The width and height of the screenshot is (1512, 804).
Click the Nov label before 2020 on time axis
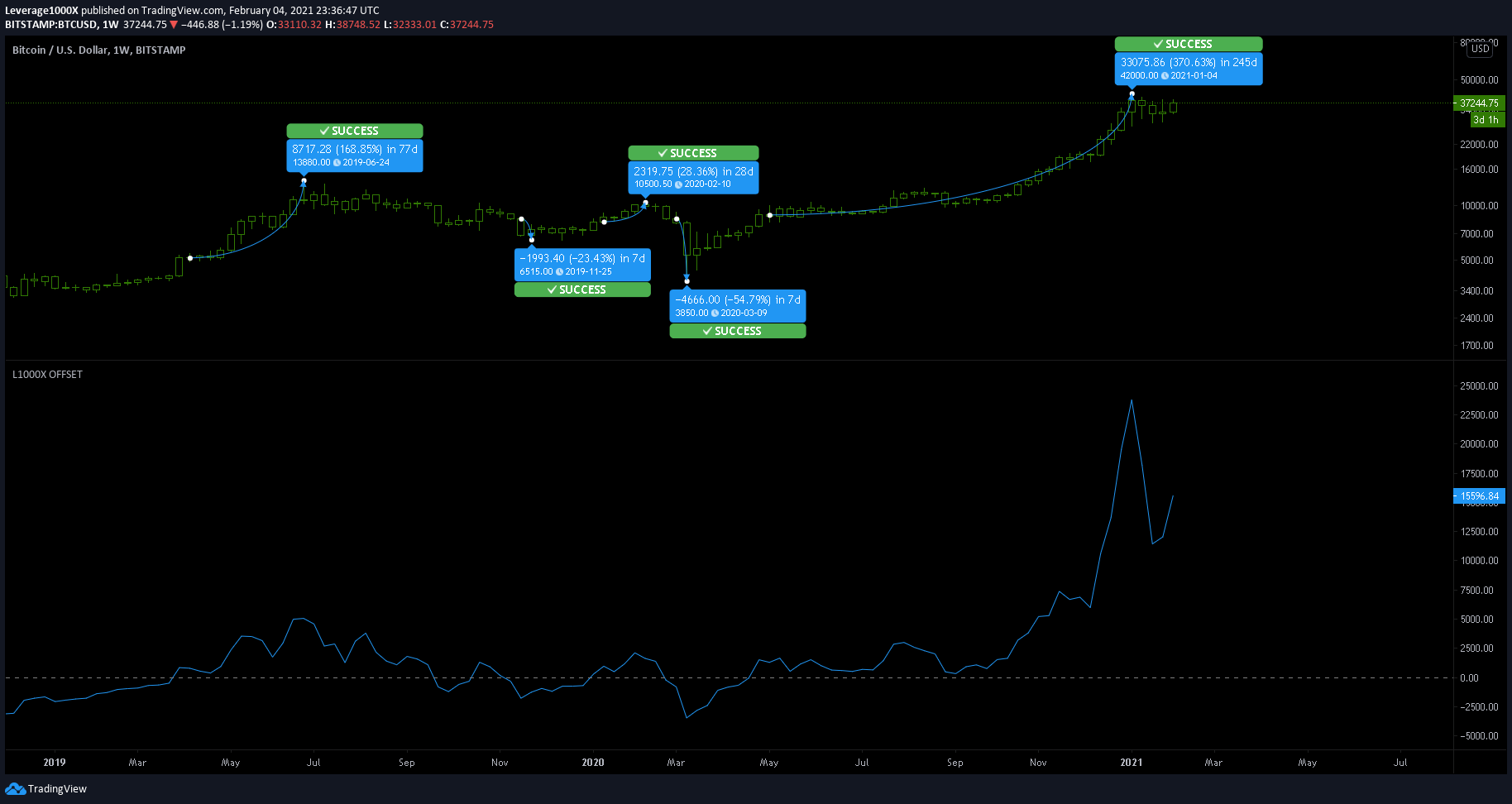[500, 763]
